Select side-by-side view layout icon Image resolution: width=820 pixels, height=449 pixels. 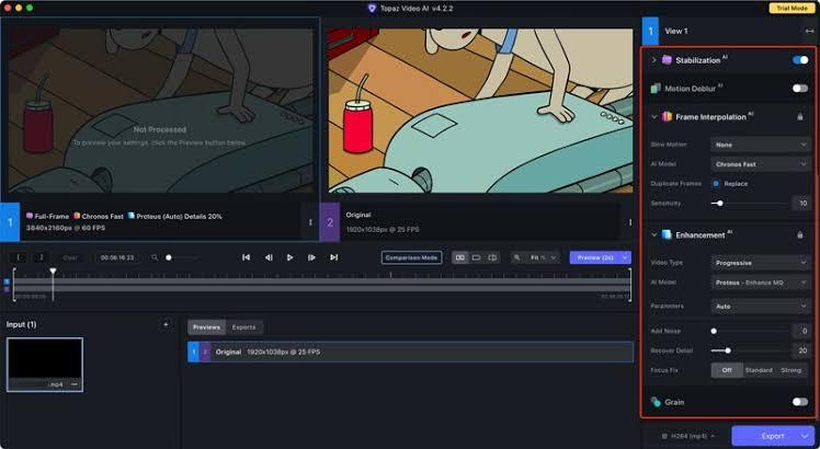click(460, 258)
